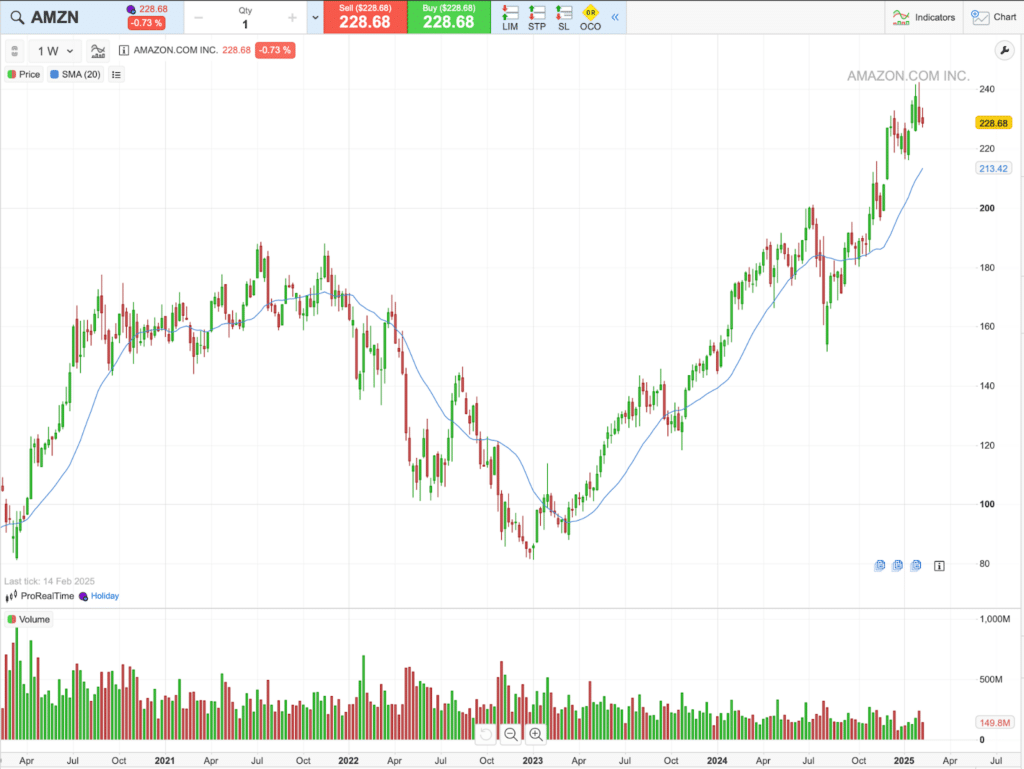This screenshot has width=1024, height=769.
Task: Click the reset zoom undo button
Action: pyautogui.click(x=486, y=734)
